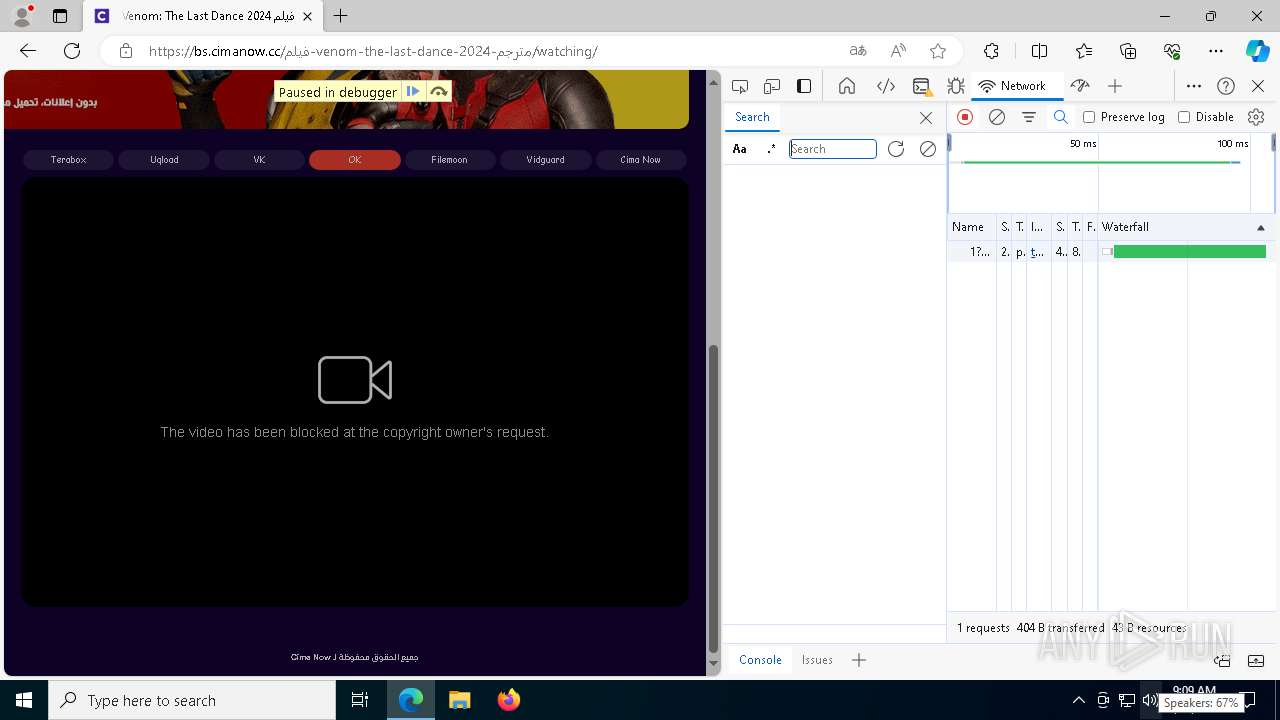This screenshot has width=1280, height=720.
Task: Click the page vertical scrollbar
Action: point(713,497)
